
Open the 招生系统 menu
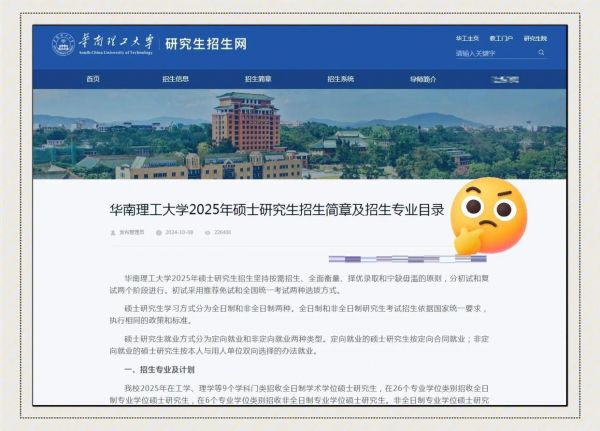tap(341, 79)
